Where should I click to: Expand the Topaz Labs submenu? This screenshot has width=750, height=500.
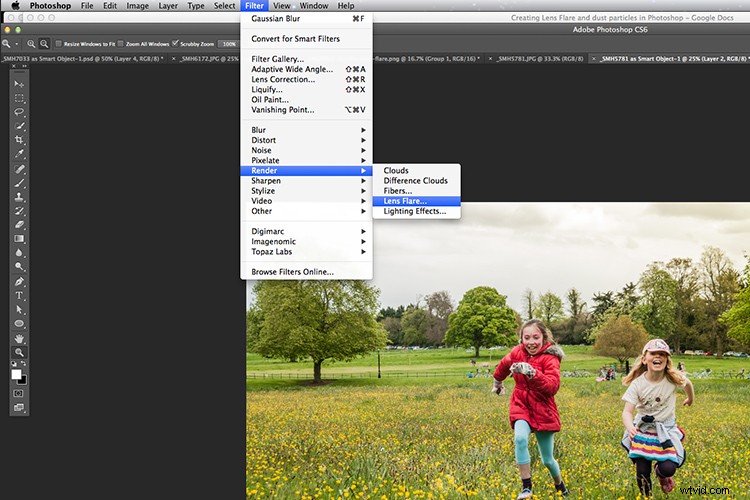point(306,252)
